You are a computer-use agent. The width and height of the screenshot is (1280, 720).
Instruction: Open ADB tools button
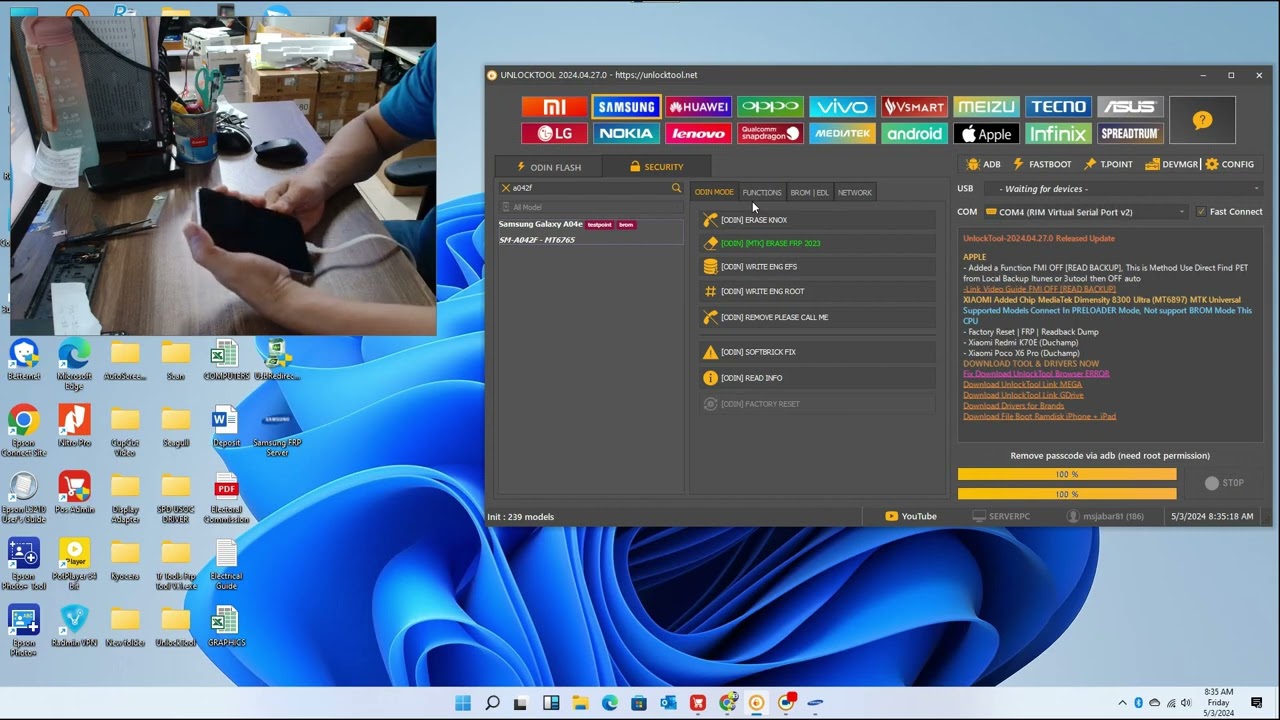(983, 164)
